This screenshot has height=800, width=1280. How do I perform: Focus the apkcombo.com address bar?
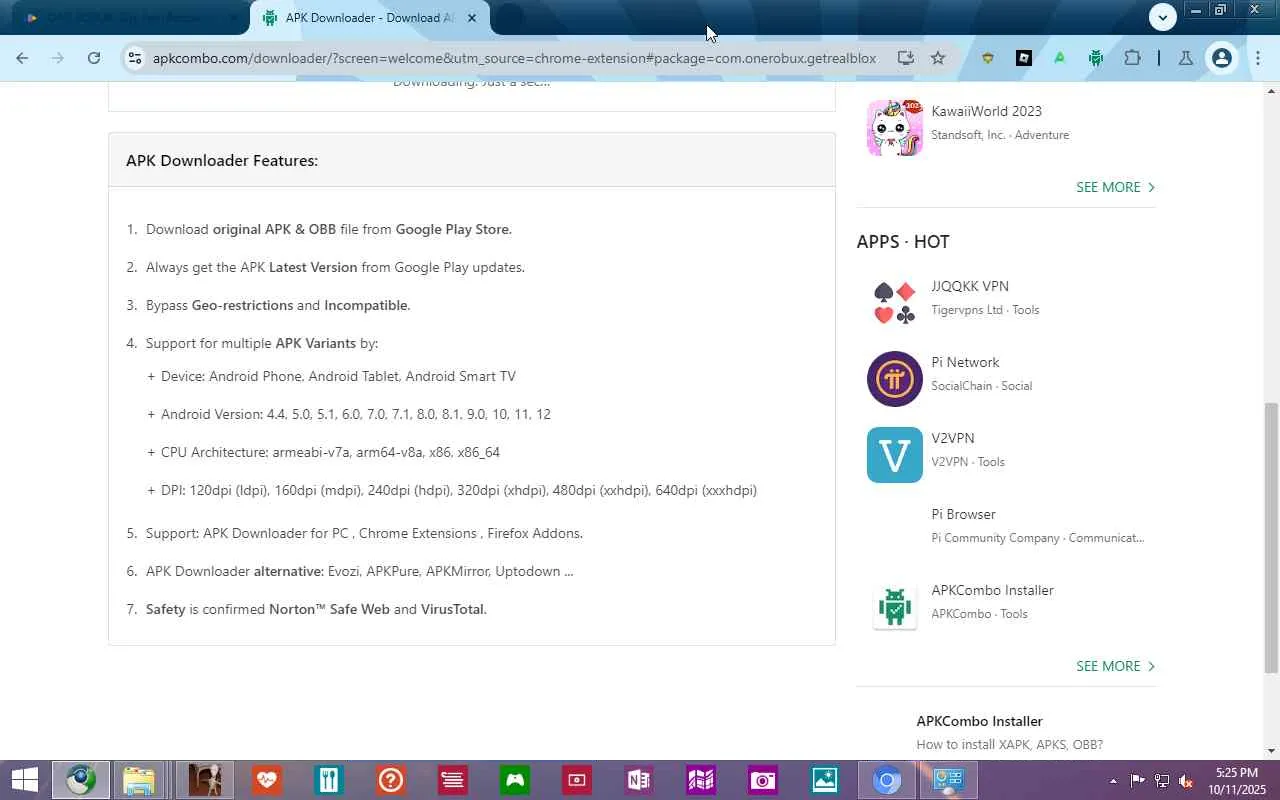click(x=514, y=58)
